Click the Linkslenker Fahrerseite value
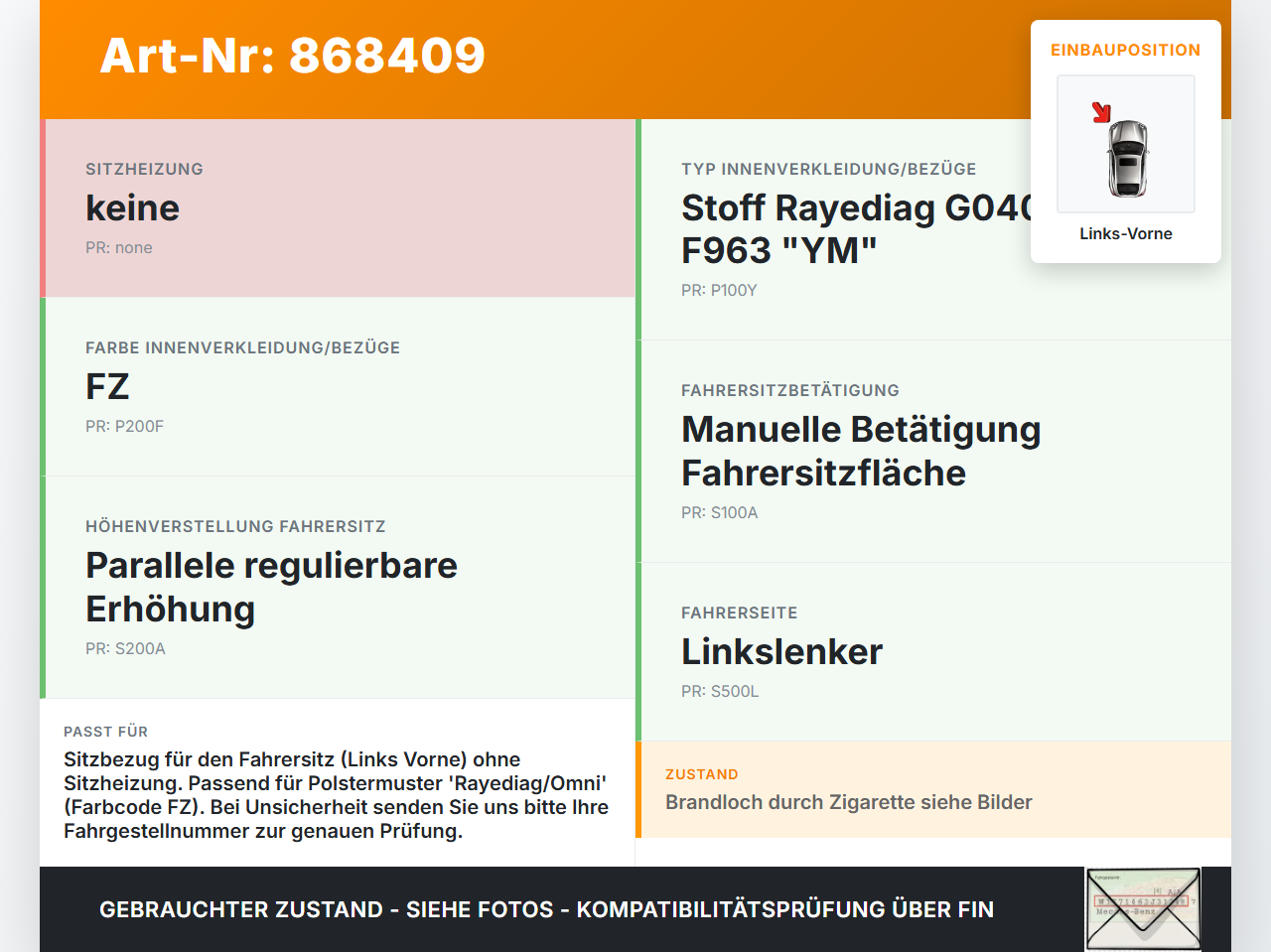 pos(781,651)
